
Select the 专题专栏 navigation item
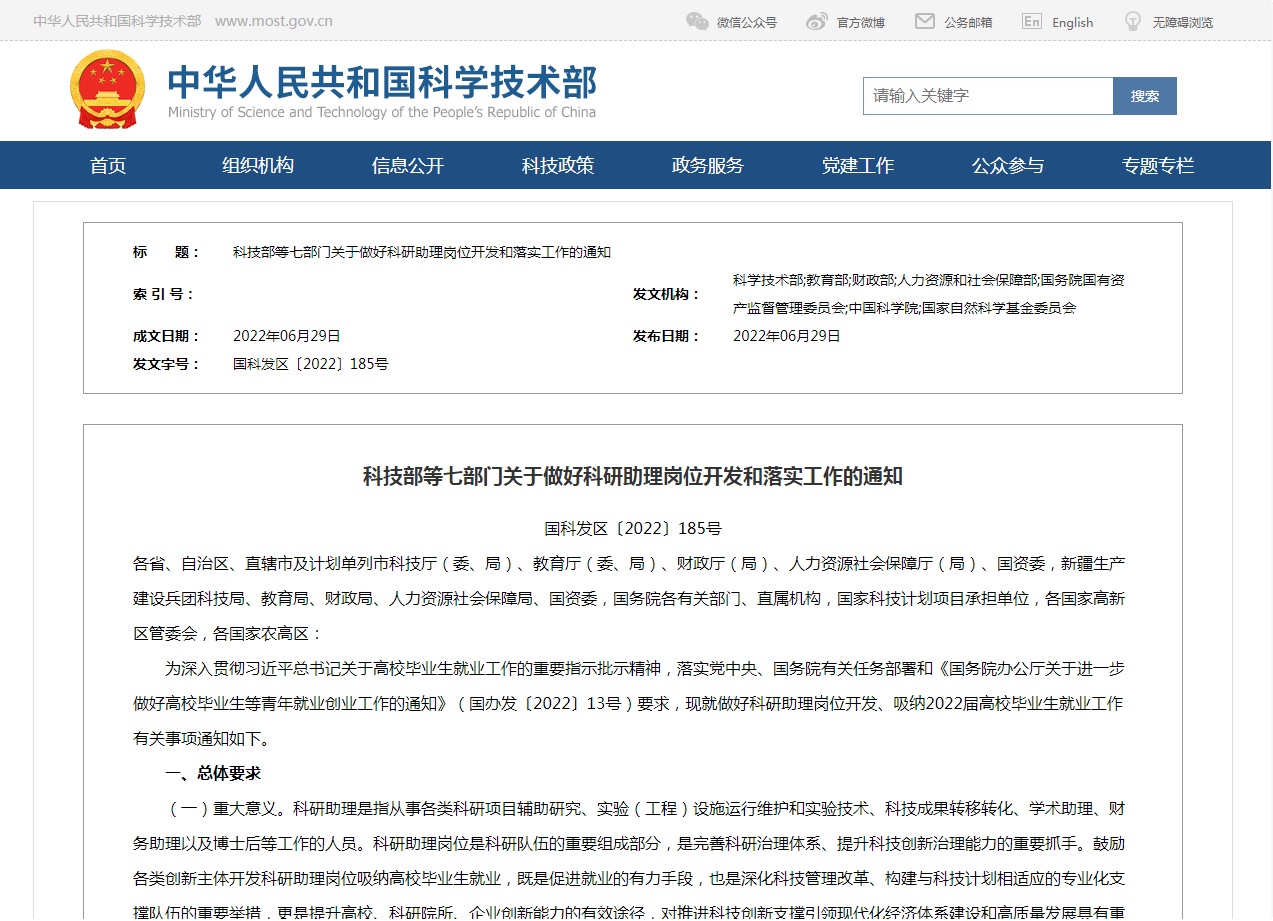tap(1157, 165)
